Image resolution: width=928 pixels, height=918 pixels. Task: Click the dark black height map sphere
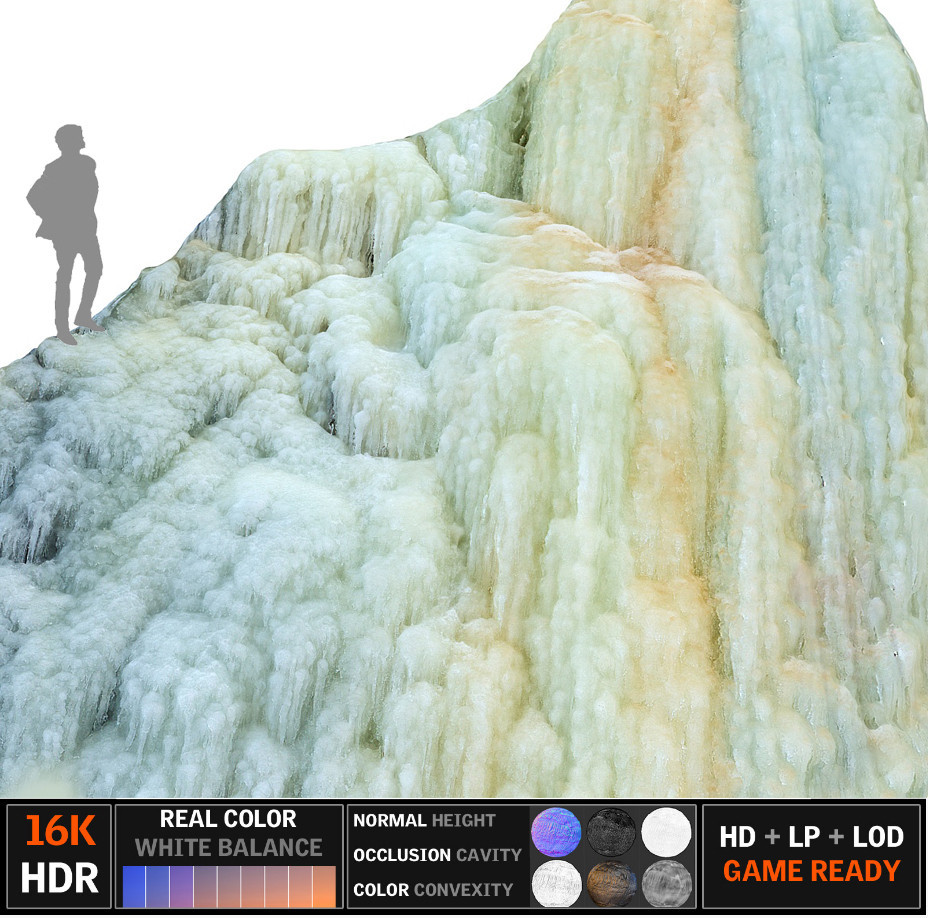pyautogui.click(x=611, y=832)
